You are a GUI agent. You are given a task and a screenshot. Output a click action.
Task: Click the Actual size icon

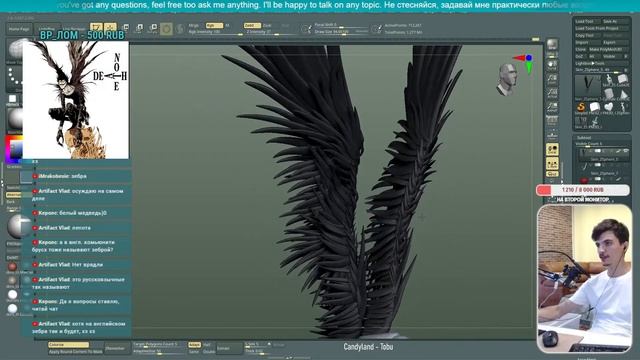552,93
